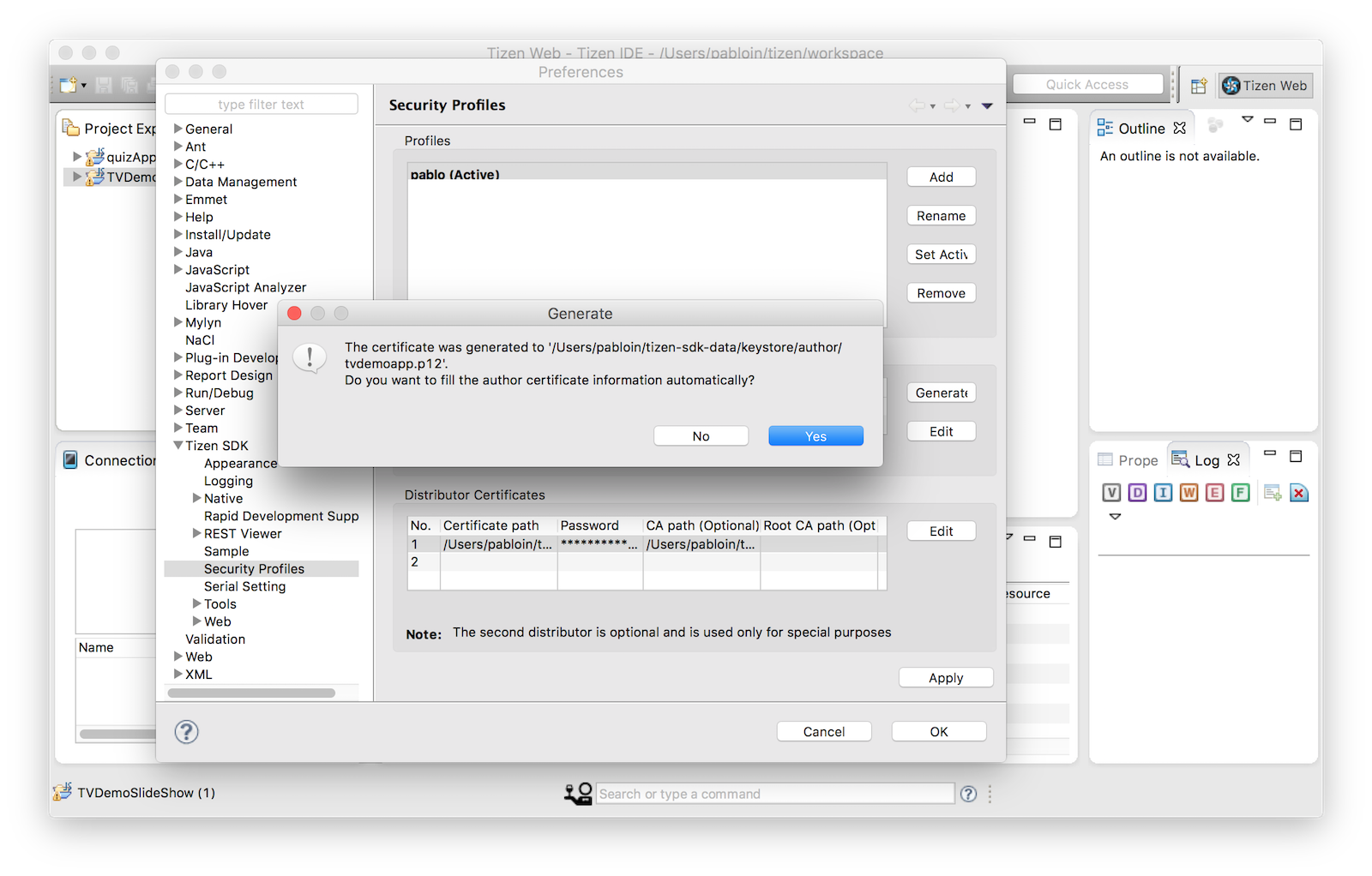
Task: Collapse the Data Management tree item
Action: coord(177,182)
